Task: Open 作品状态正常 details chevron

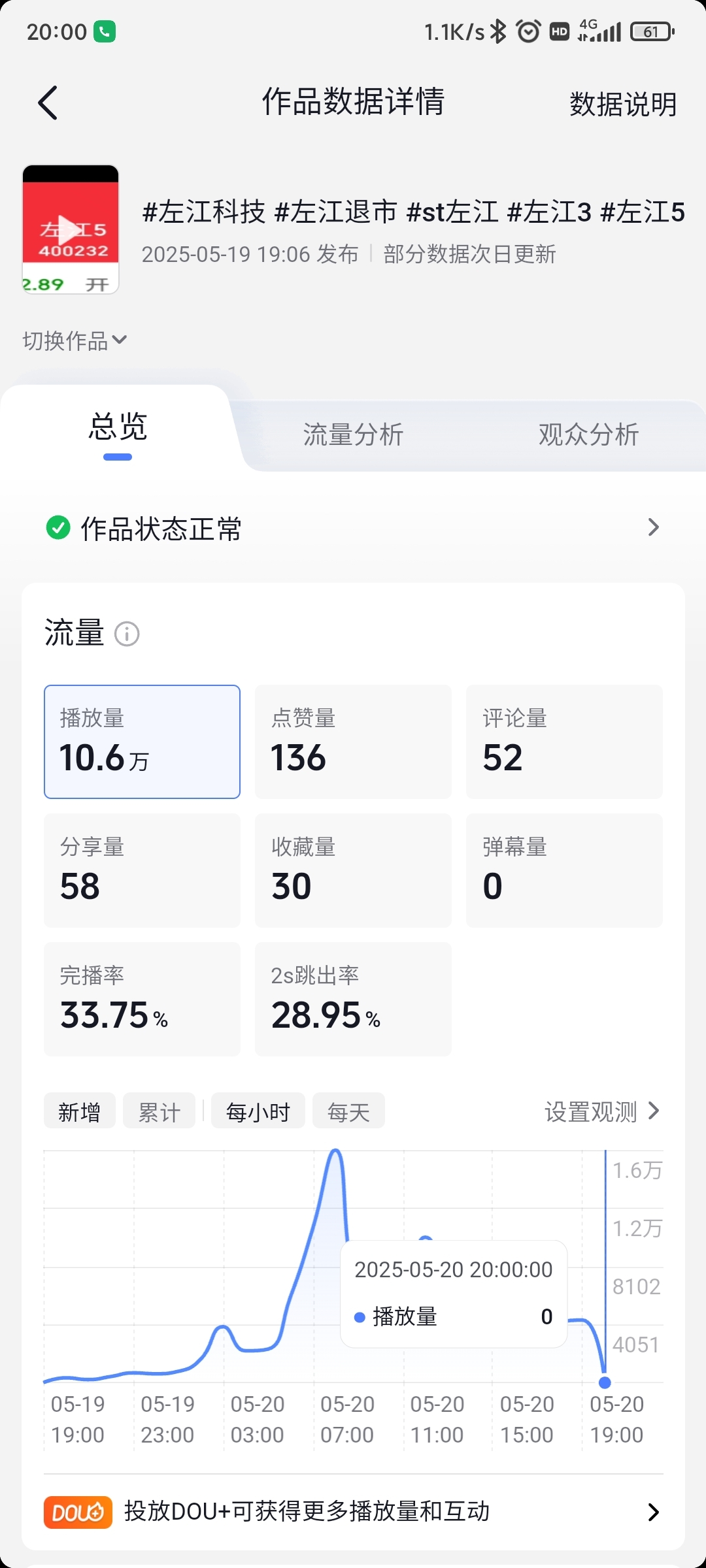Action: pos(653,527)
